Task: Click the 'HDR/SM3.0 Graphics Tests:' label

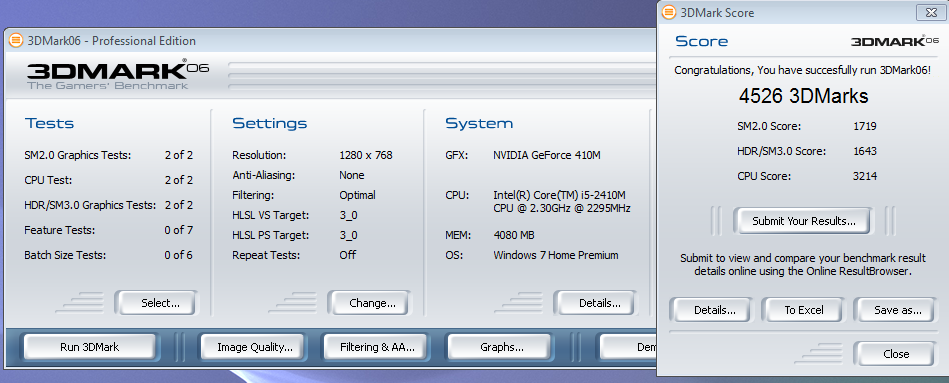Action: point(90,205)
